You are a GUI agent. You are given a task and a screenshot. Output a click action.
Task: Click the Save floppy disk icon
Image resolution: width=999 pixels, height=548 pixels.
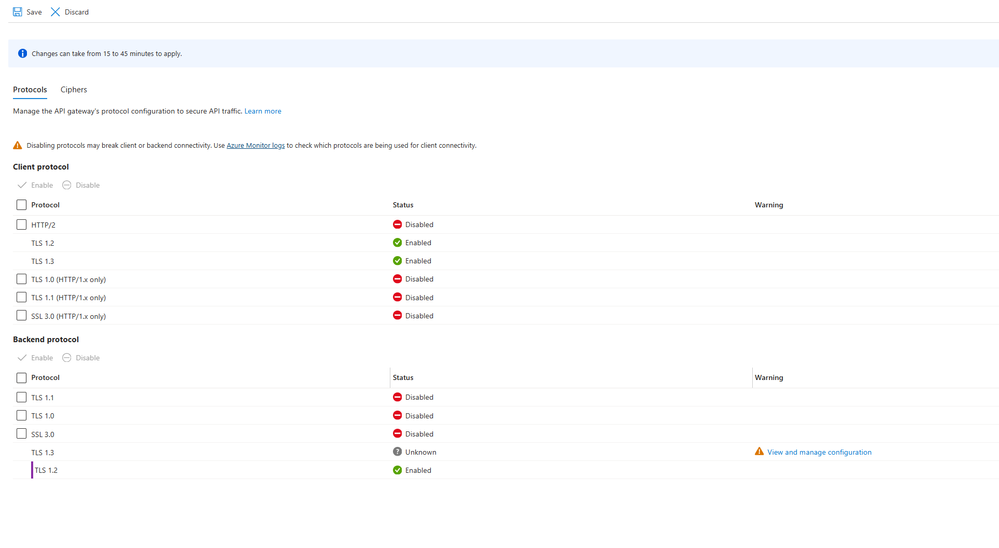coord(17,12)
